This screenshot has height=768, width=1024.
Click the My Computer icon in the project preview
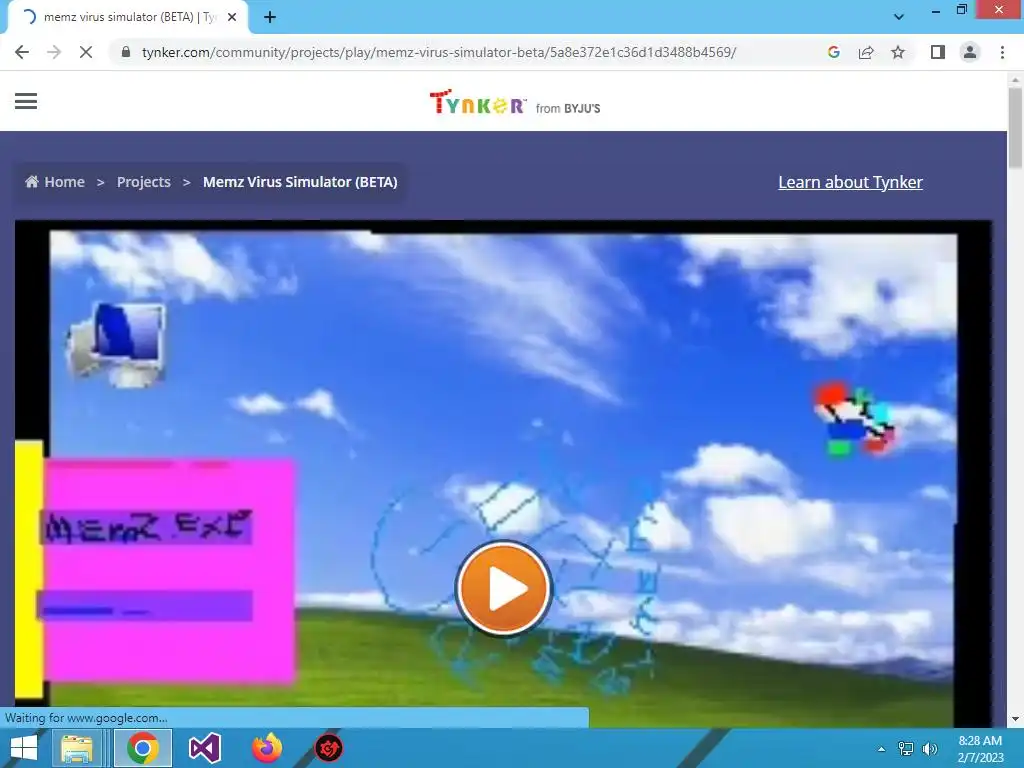click(116, 345)
